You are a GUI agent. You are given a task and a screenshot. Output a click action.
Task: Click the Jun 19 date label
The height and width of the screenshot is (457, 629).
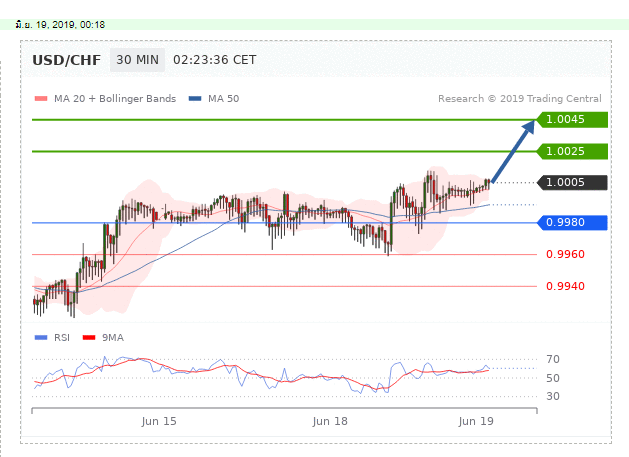476,421
